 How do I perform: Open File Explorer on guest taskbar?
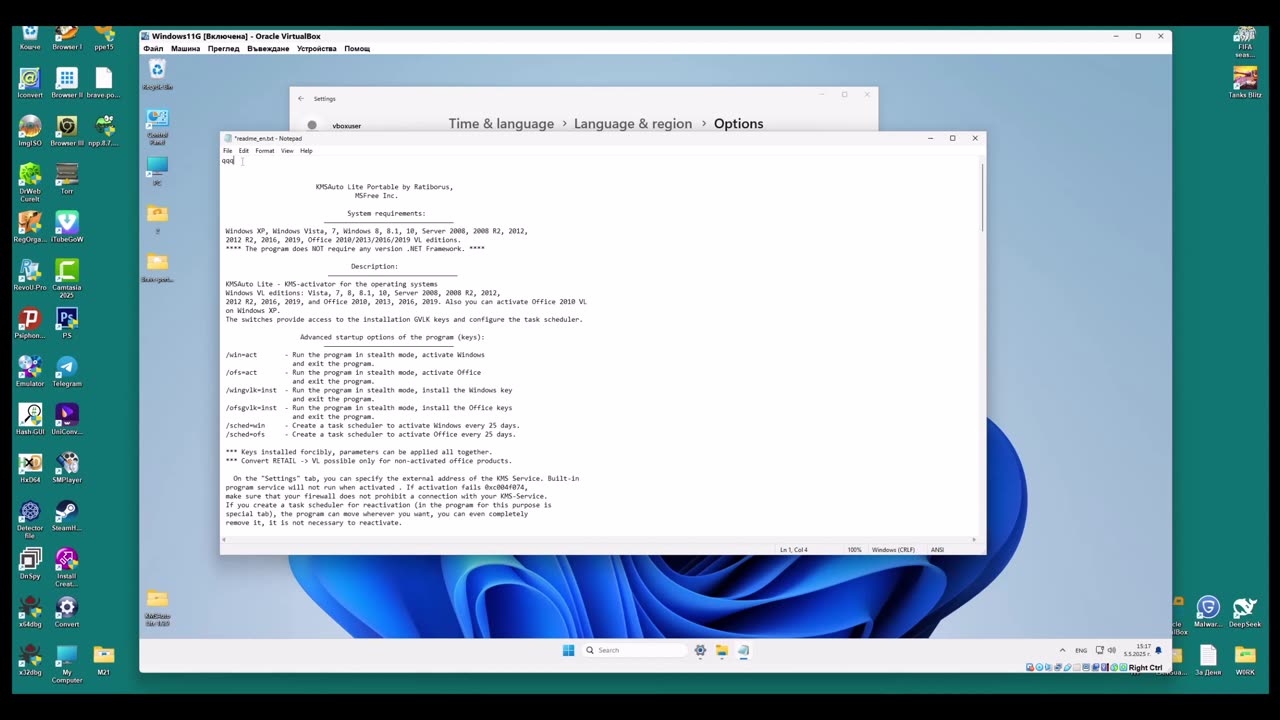point(721,650)
